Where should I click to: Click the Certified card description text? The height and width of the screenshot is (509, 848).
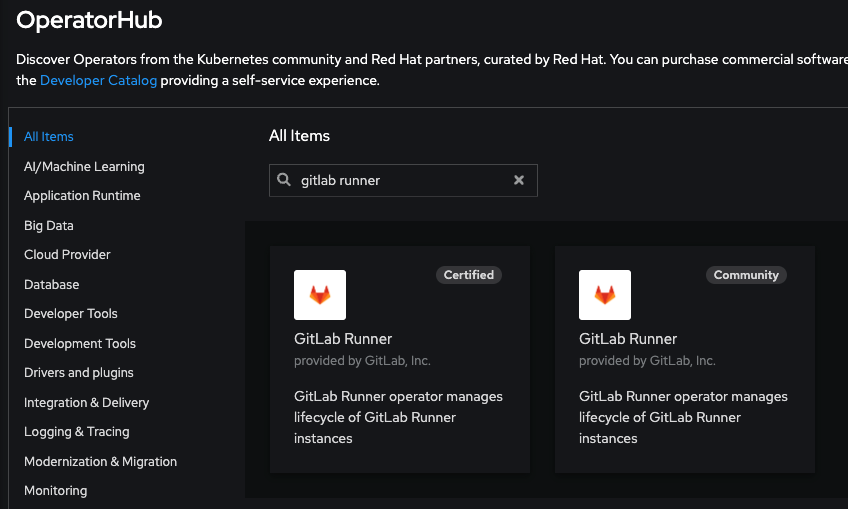(x=398, y=417)
